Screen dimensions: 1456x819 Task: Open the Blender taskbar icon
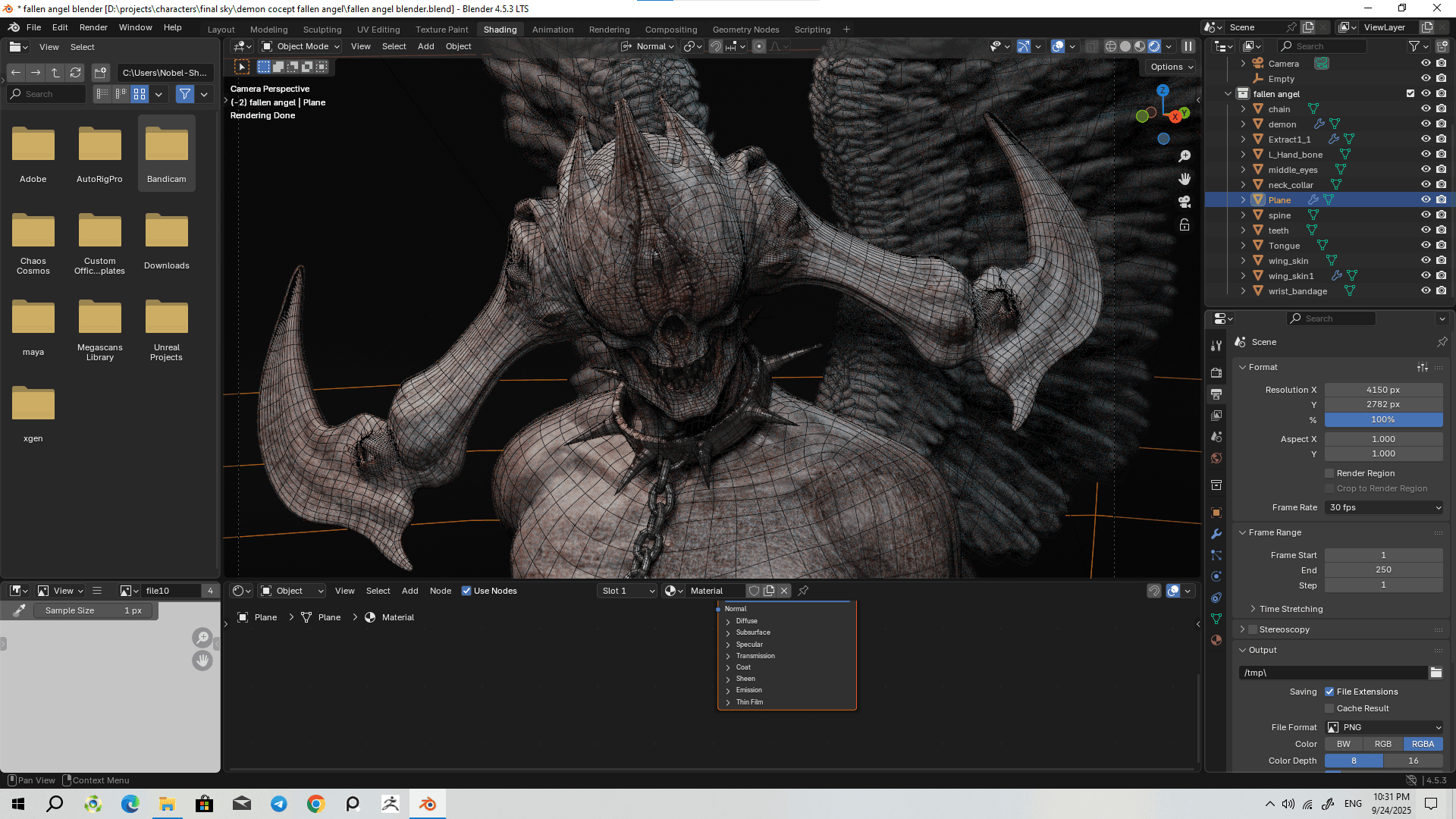coord(428,804)
